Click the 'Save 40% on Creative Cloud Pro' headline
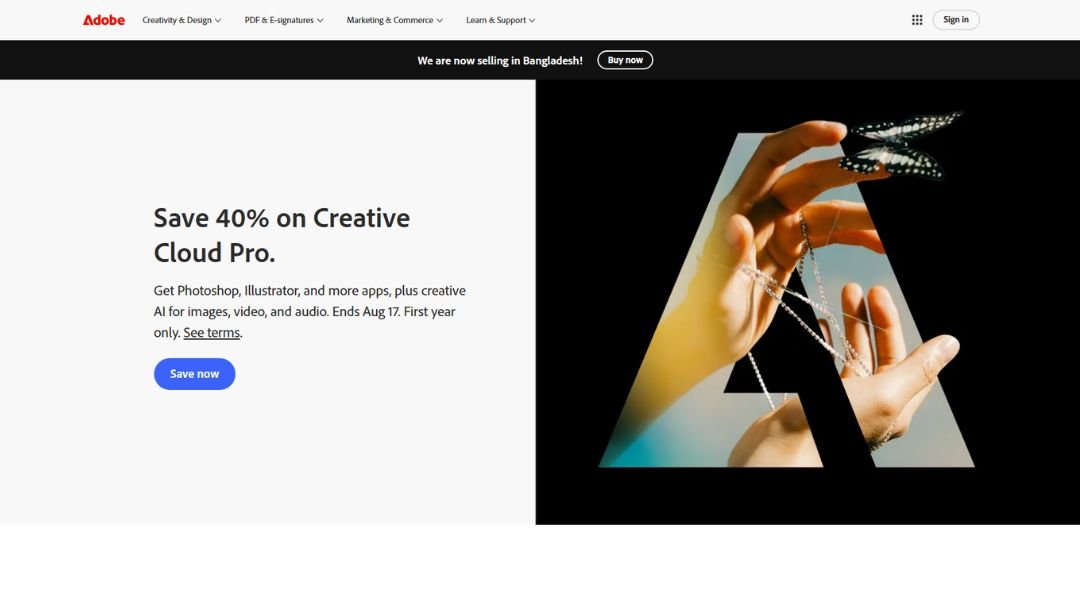The image size is (1080, 600). [x=282, y=235]
